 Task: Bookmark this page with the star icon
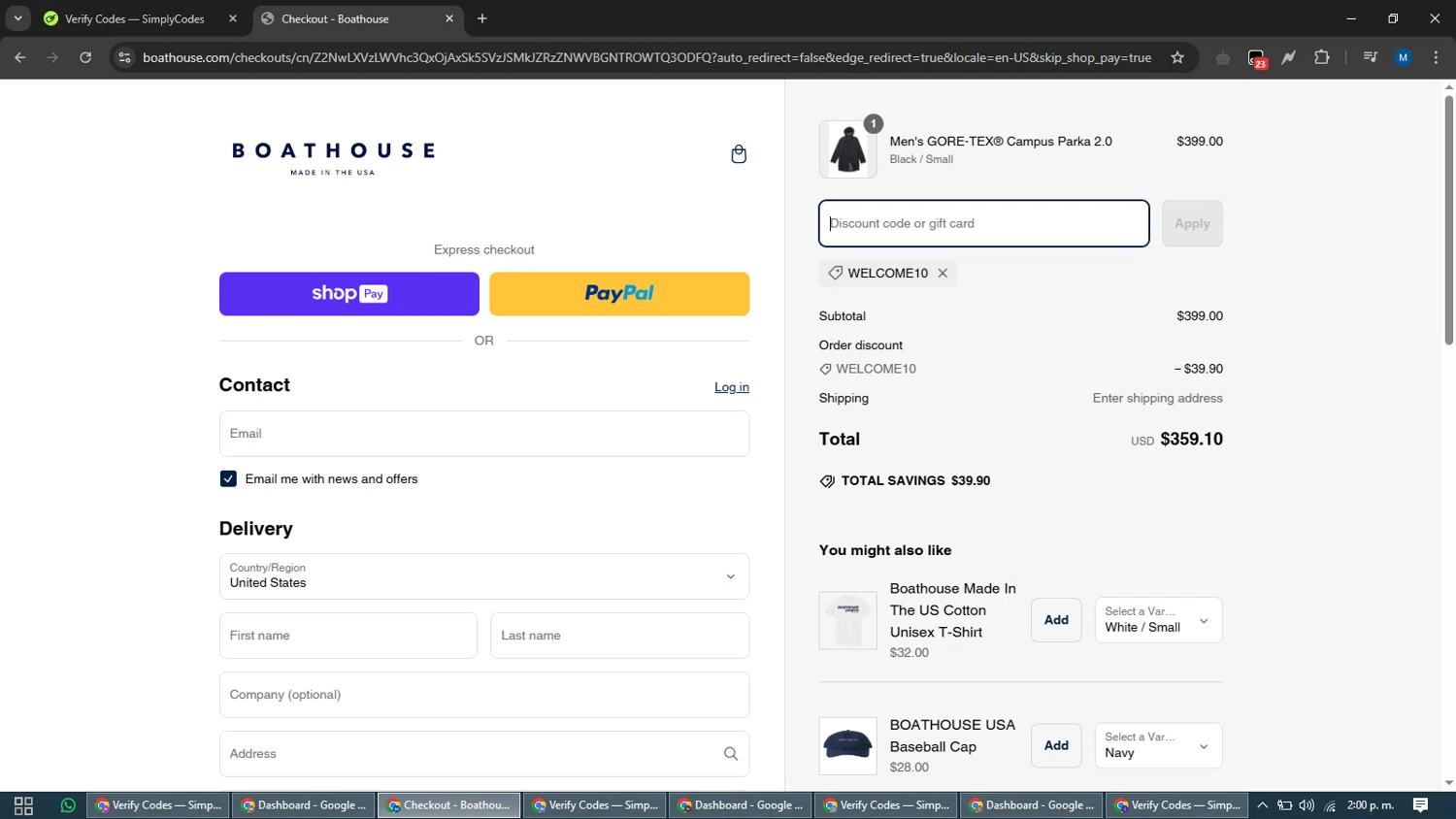(1177, 57)
